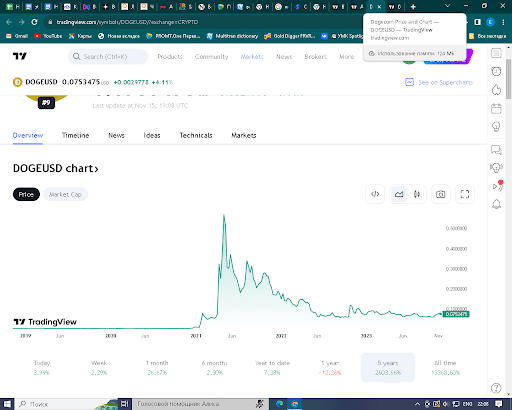Open News in the top navigation
512x410 pixels.
(x=284, y=57)
